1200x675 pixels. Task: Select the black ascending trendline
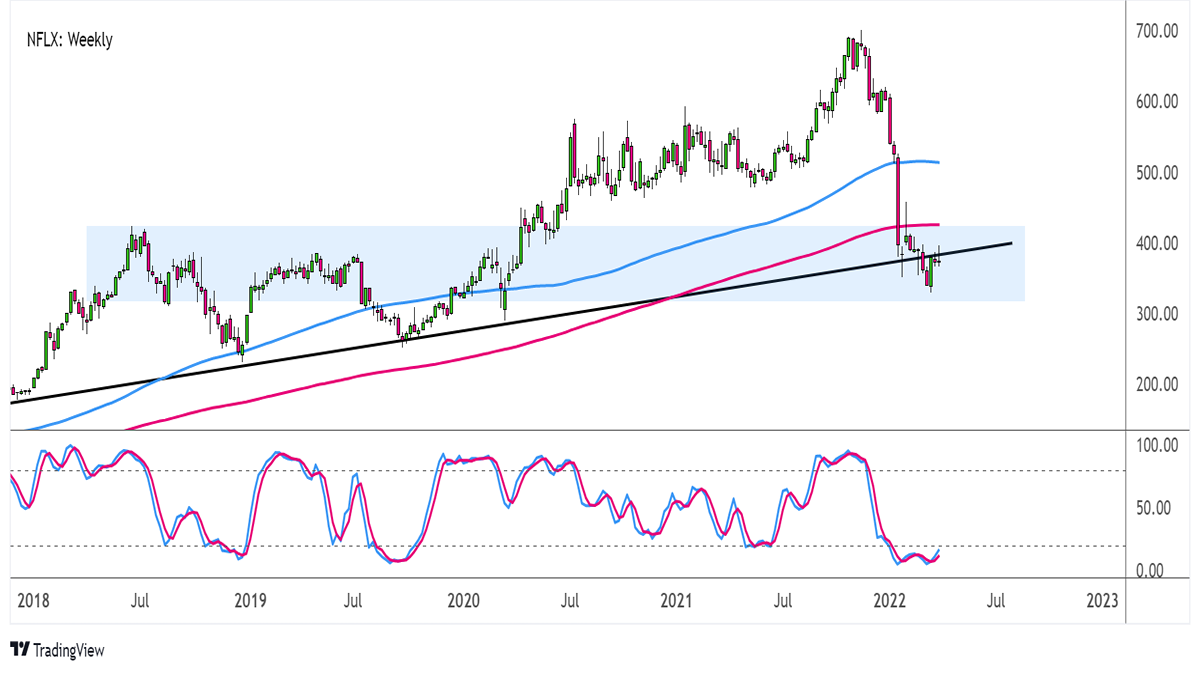tap(510, 323)
